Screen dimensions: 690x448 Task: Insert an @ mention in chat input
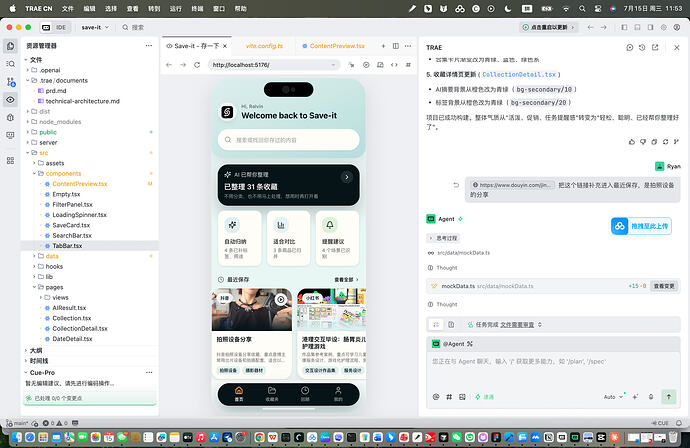click(x=436, y=397)
